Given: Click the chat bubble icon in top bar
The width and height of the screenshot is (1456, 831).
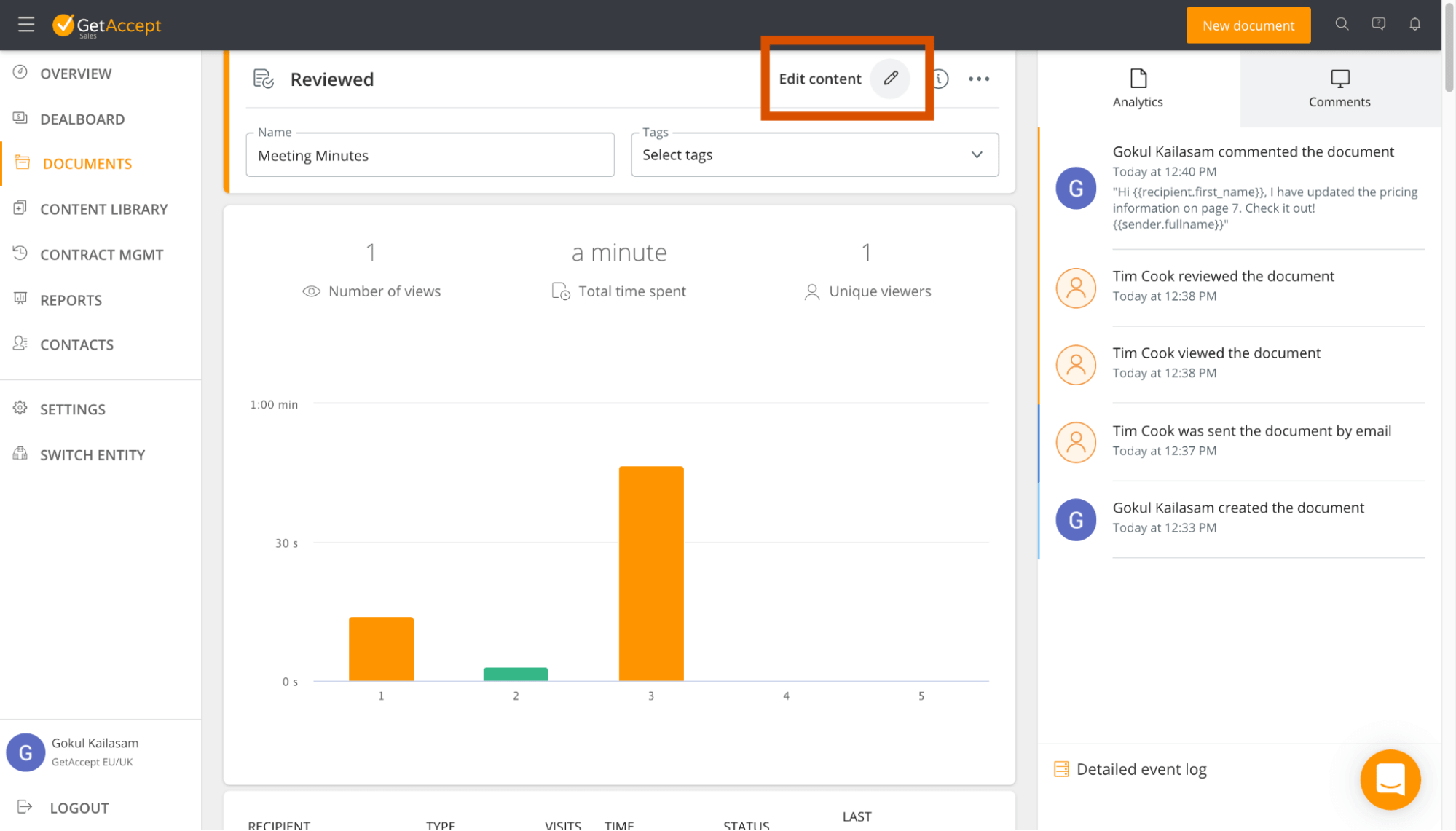Looking at the screenshot, I should (1380, 24).
